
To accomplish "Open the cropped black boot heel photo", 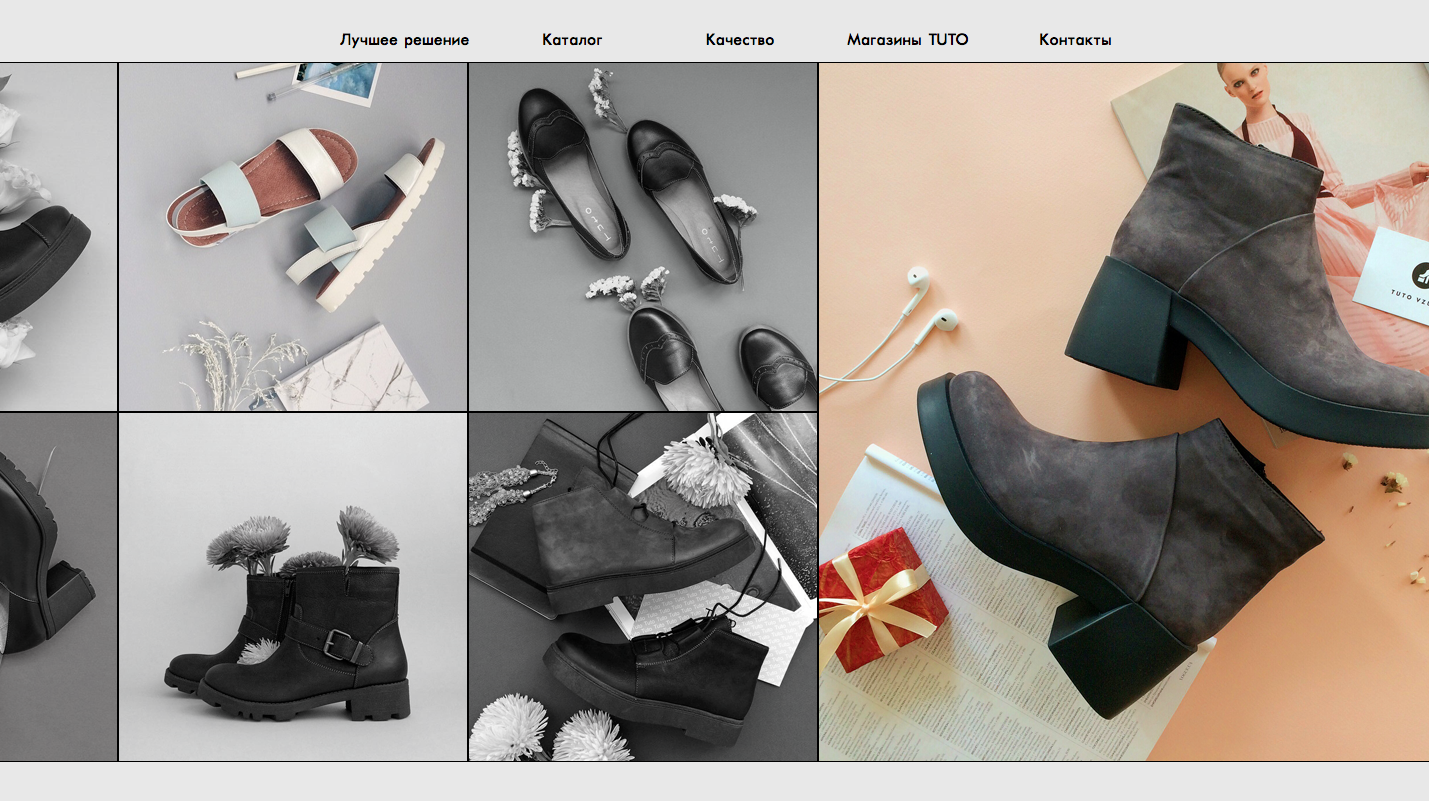I will click(x=58, y=587).
